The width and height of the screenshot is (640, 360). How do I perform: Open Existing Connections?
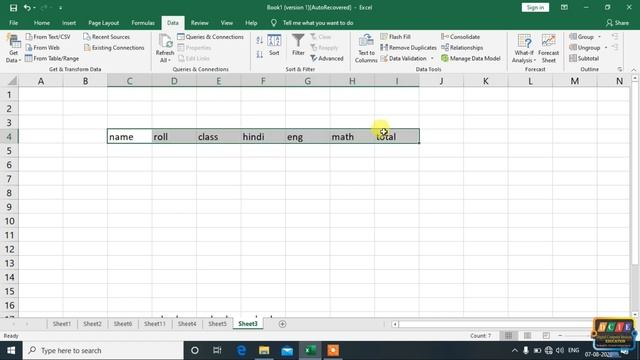114,48
